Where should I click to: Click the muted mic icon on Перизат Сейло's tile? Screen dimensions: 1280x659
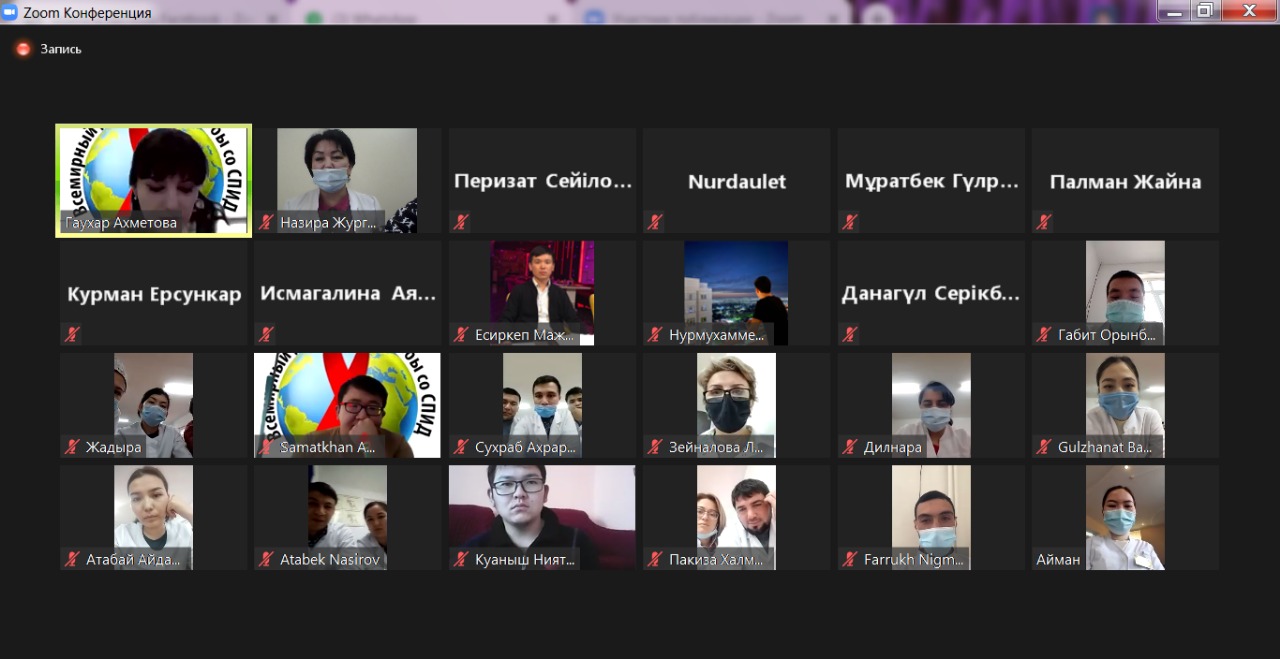(461, 222)
